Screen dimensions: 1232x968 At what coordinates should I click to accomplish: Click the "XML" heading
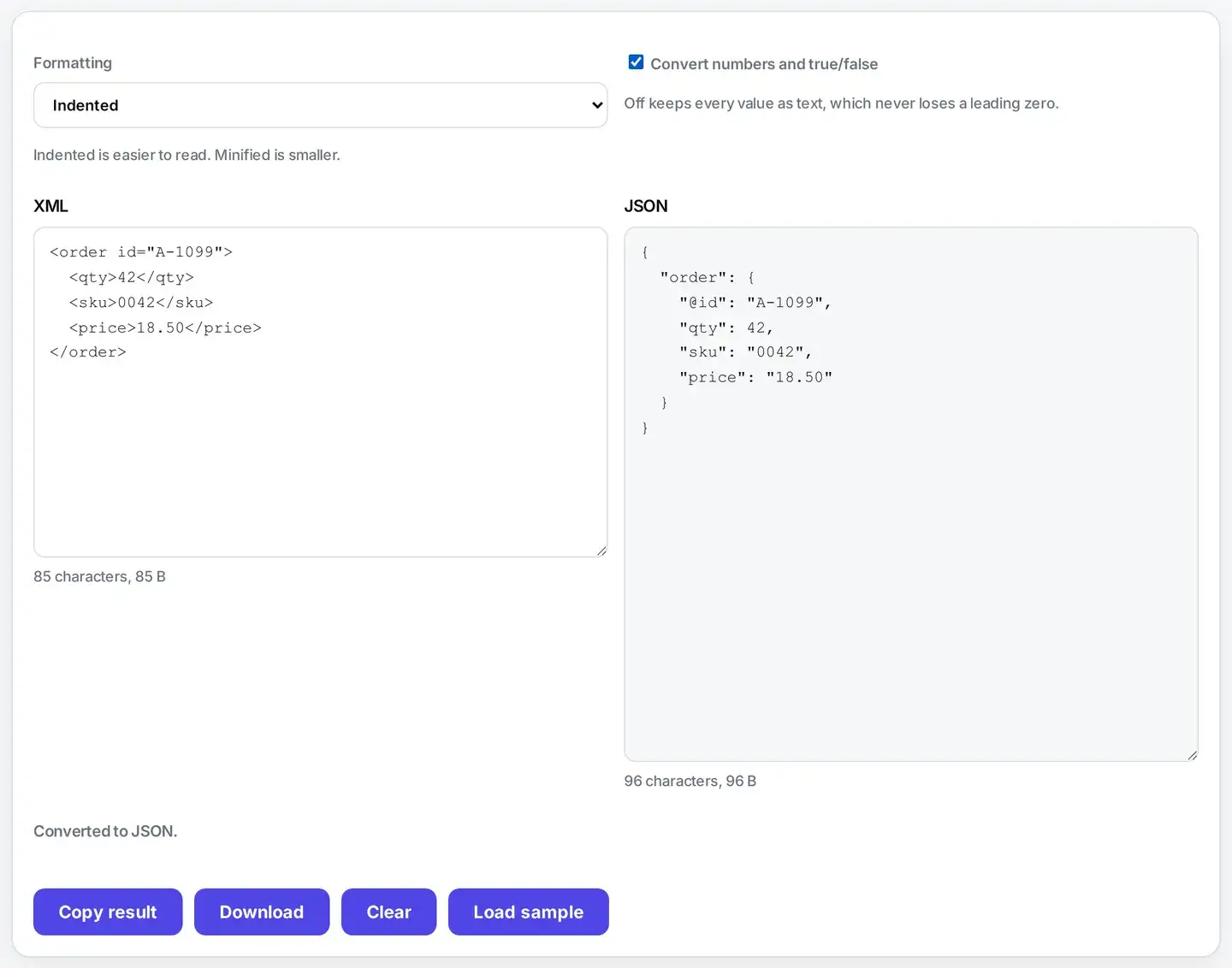pyautogui.click(x=50, y=206)
